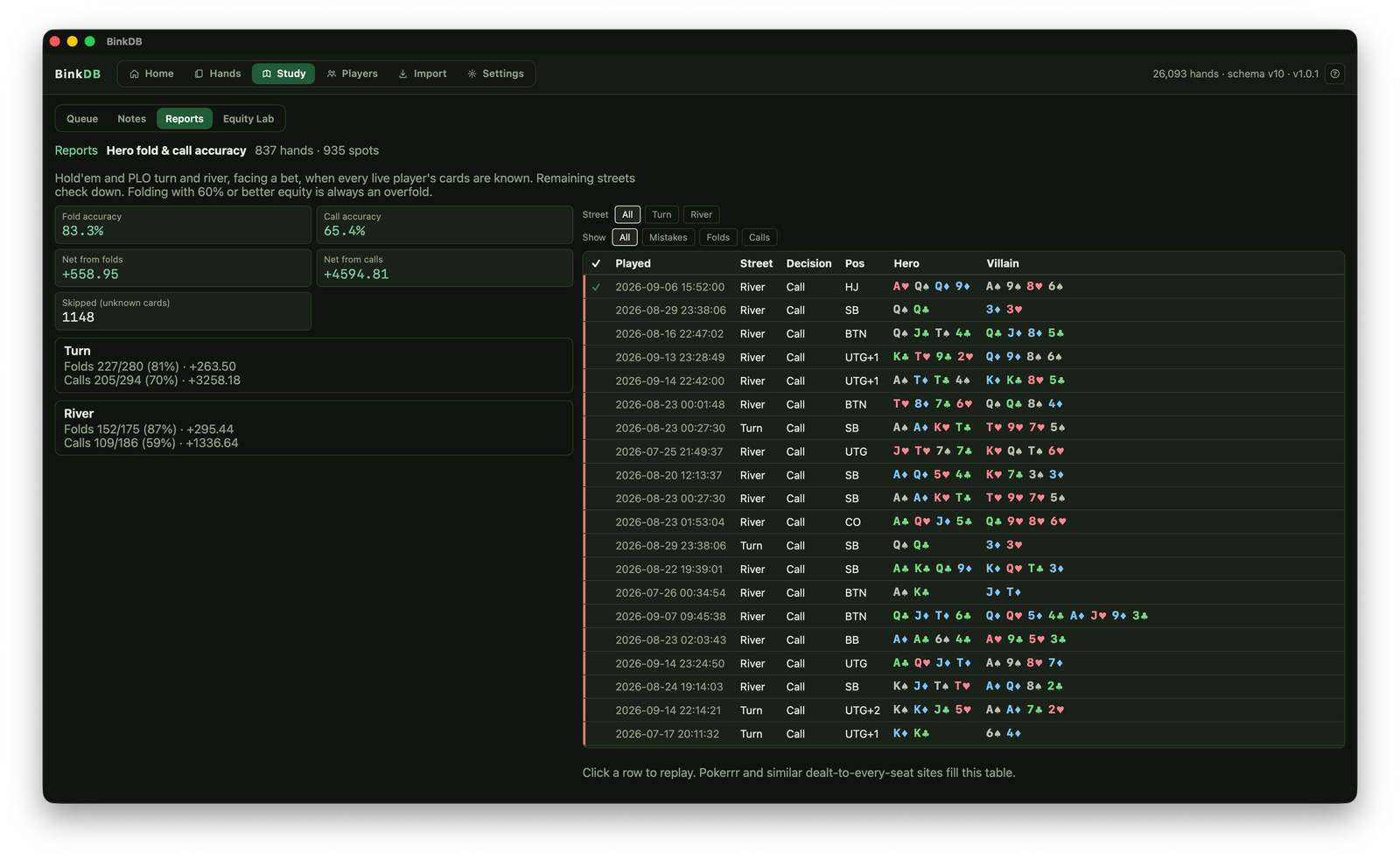Replay the 2026-07-25 21:49:37 hand
Image resolution: width=1400 pixels, height=860 pixels.
[x=963, y=452]
